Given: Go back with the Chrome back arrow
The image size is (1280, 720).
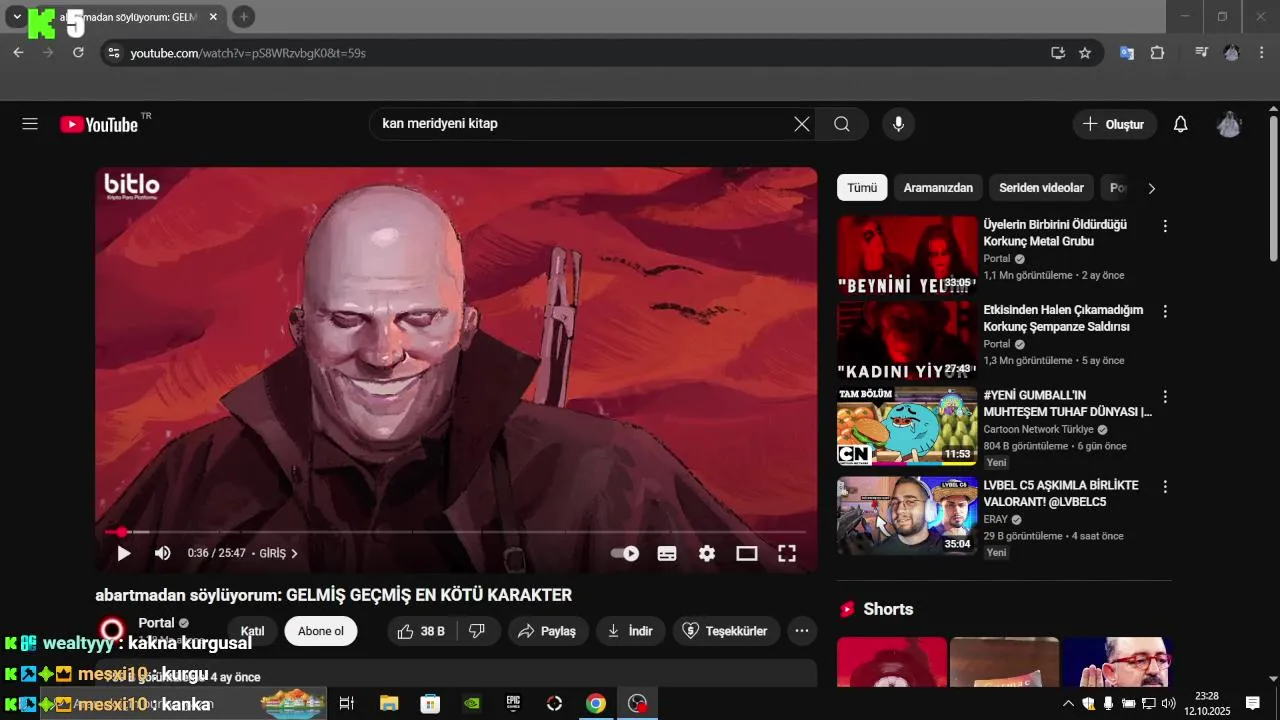Looking at the screenshot, I should tap(18, 53).
